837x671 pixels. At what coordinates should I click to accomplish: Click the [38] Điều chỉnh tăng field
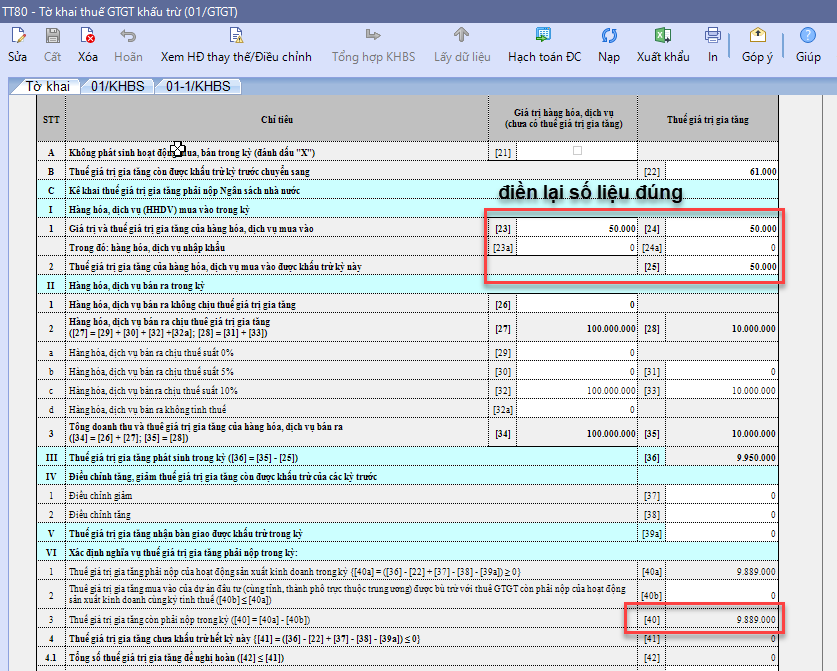[721, 515]
